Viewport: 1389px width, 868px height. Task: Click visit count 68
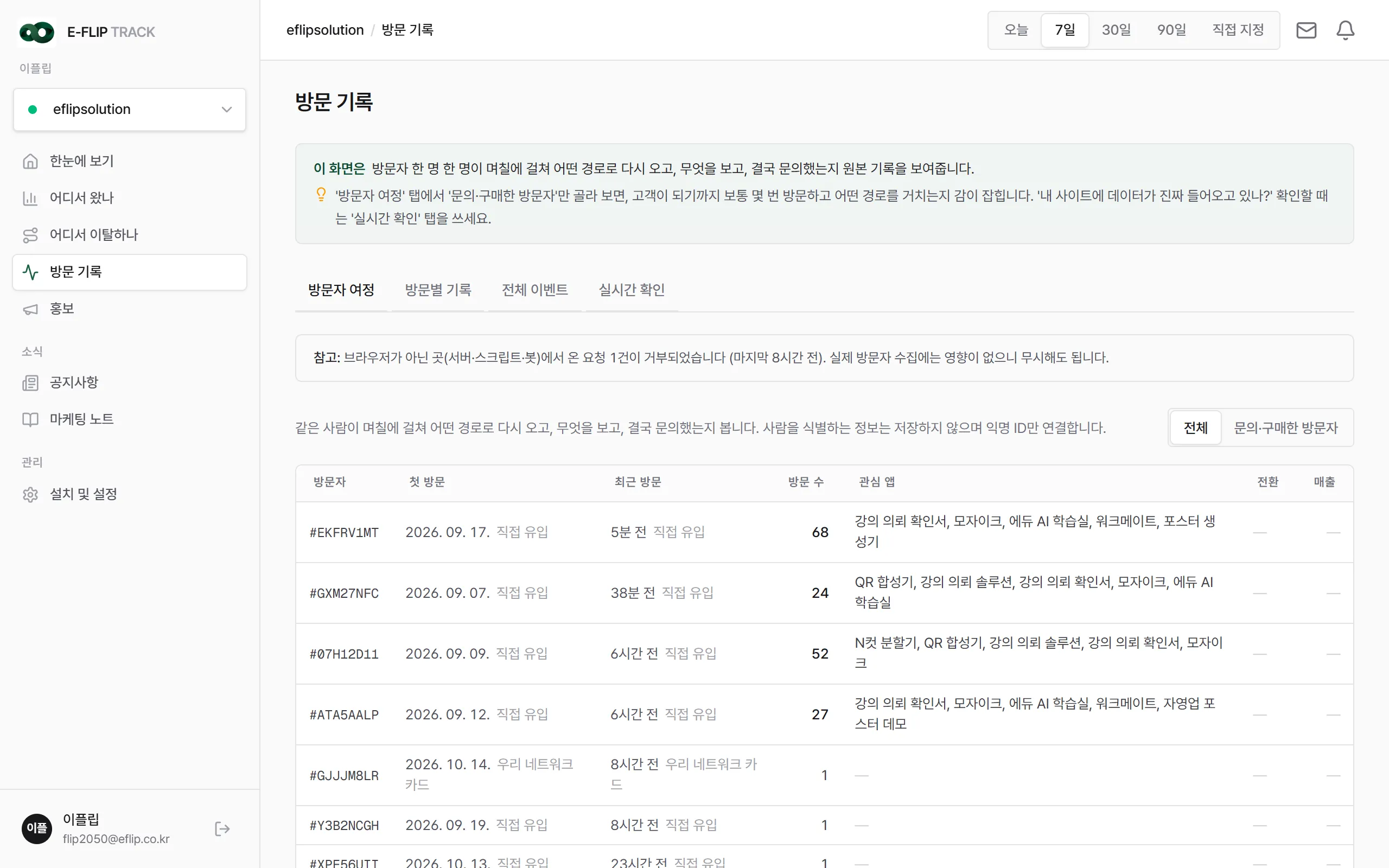820,532
